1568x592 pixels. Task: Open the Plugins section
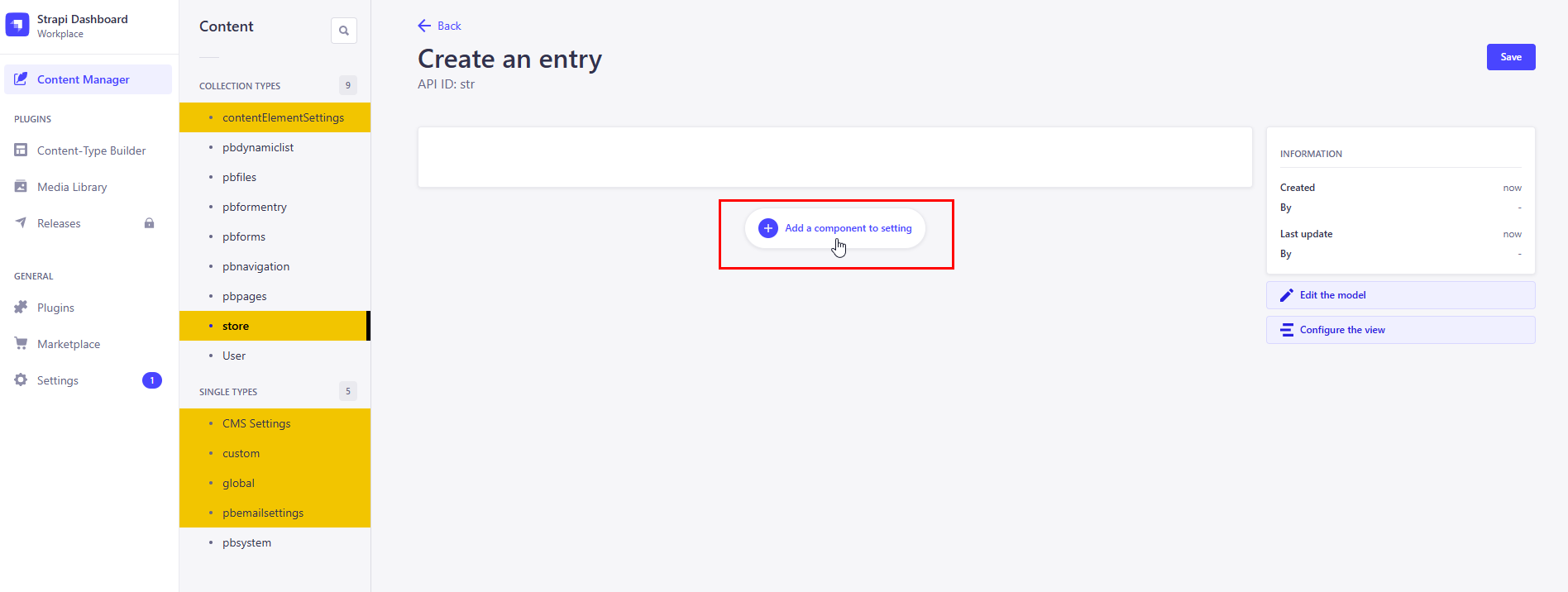(x=55, y=307)
